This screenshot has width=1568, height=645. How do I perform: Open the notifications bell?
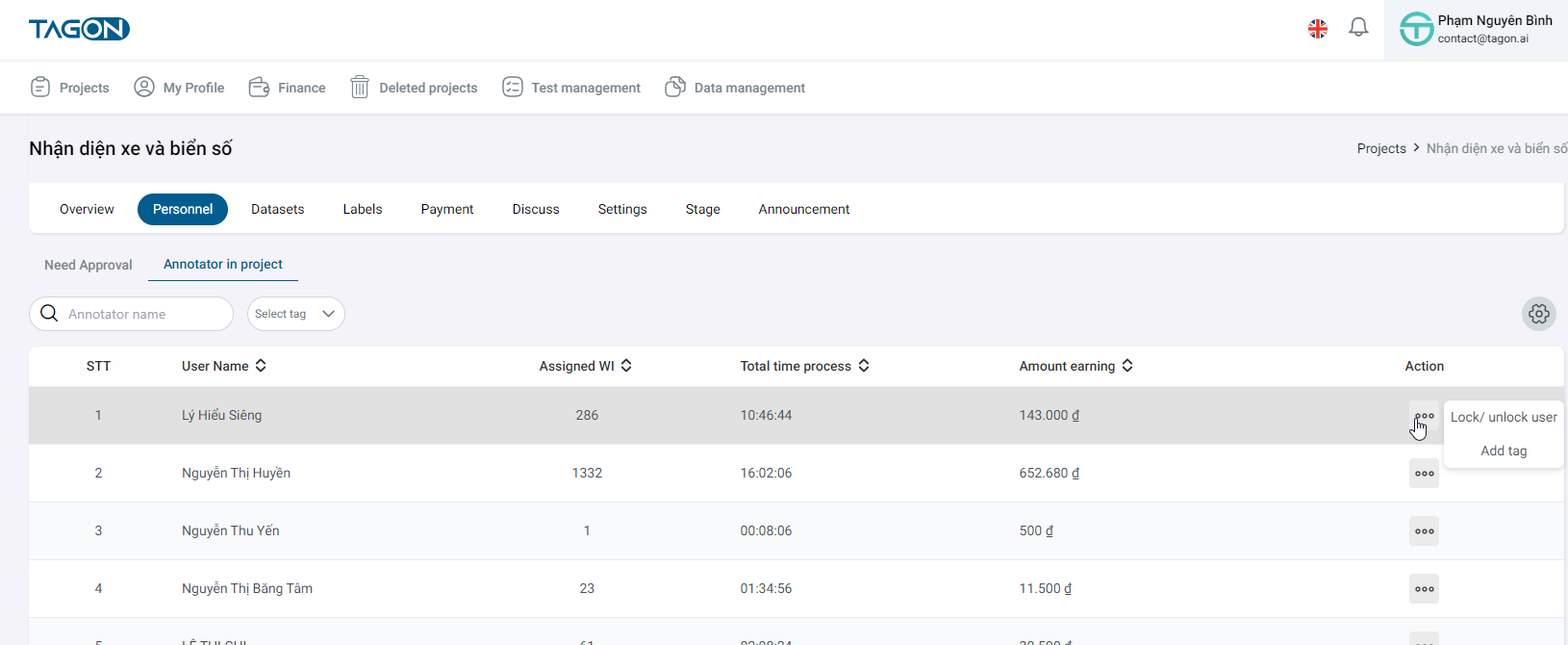tap(1357, 28)
